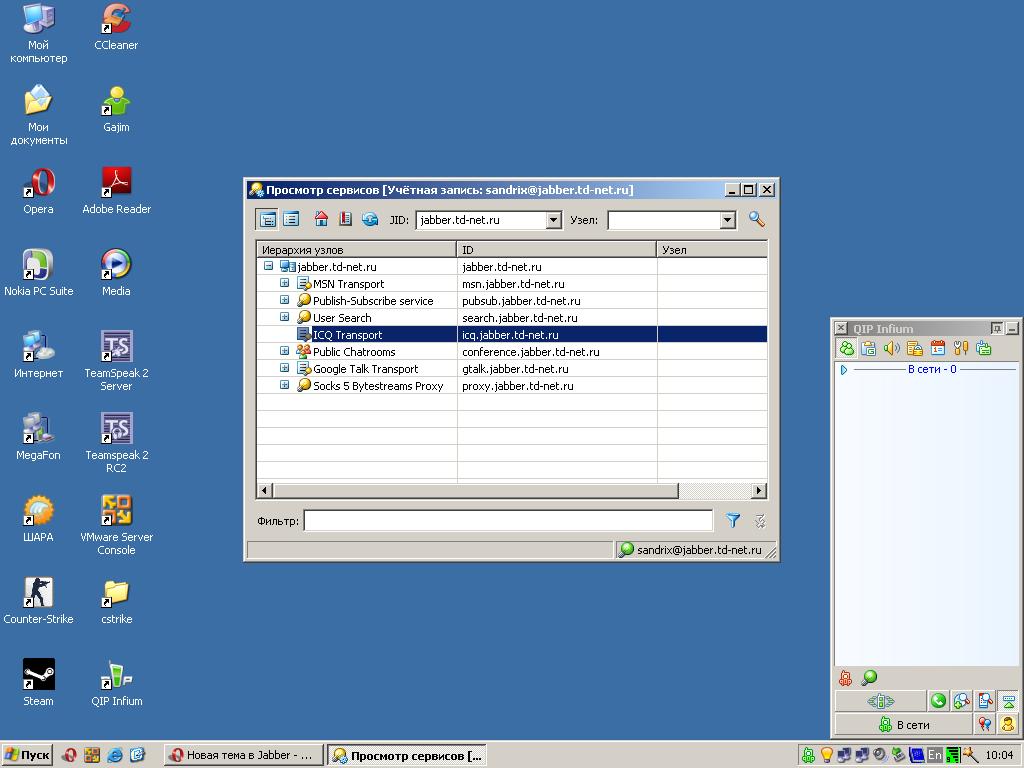Image resolution: width=1024 pixels, height=768 pixels.
Task: Open QIP settings wrench icon
Action: 961,348
